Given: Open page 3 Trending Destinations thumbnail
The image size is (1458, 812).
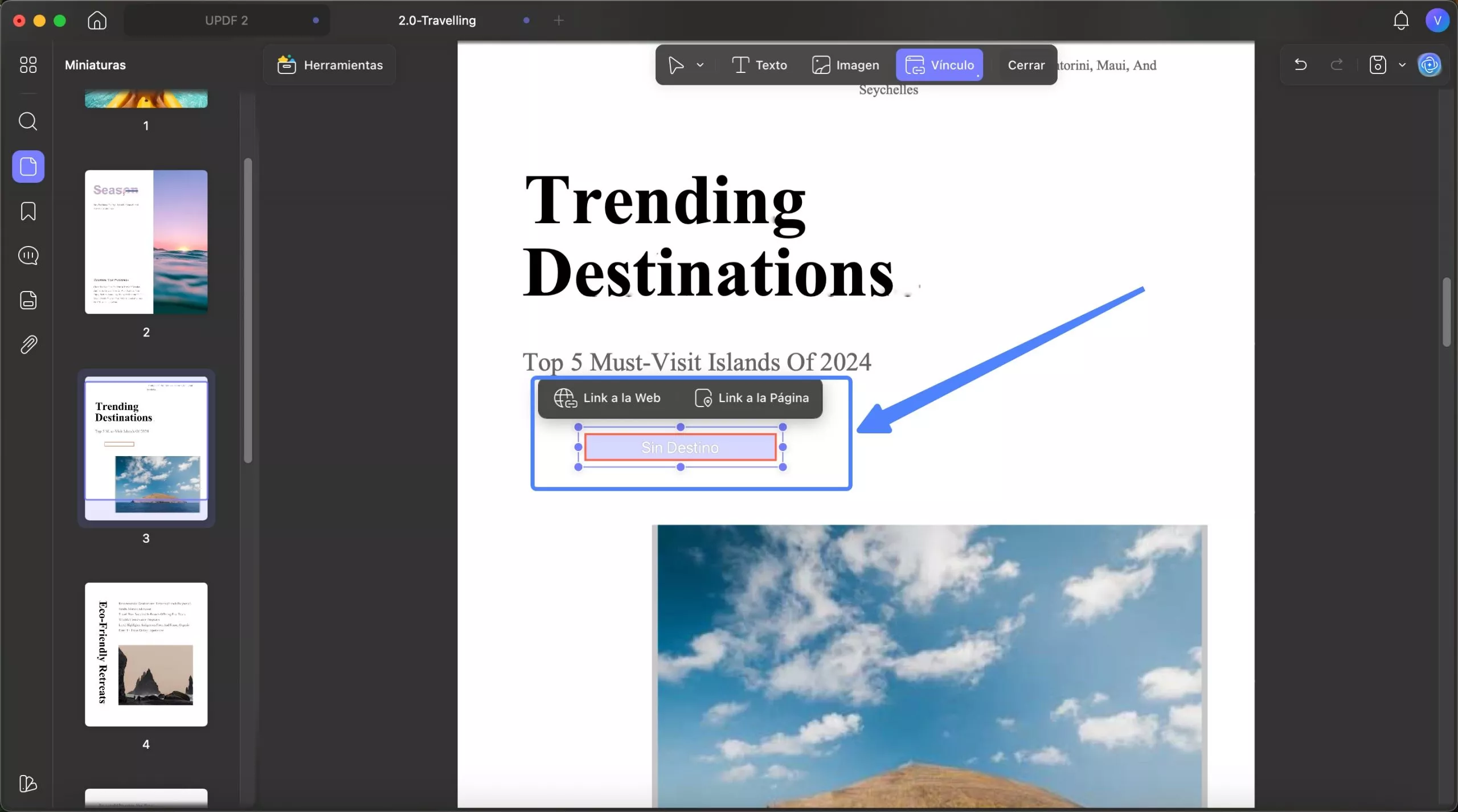Looking at the screenshot, I should (x=146, y=448).
